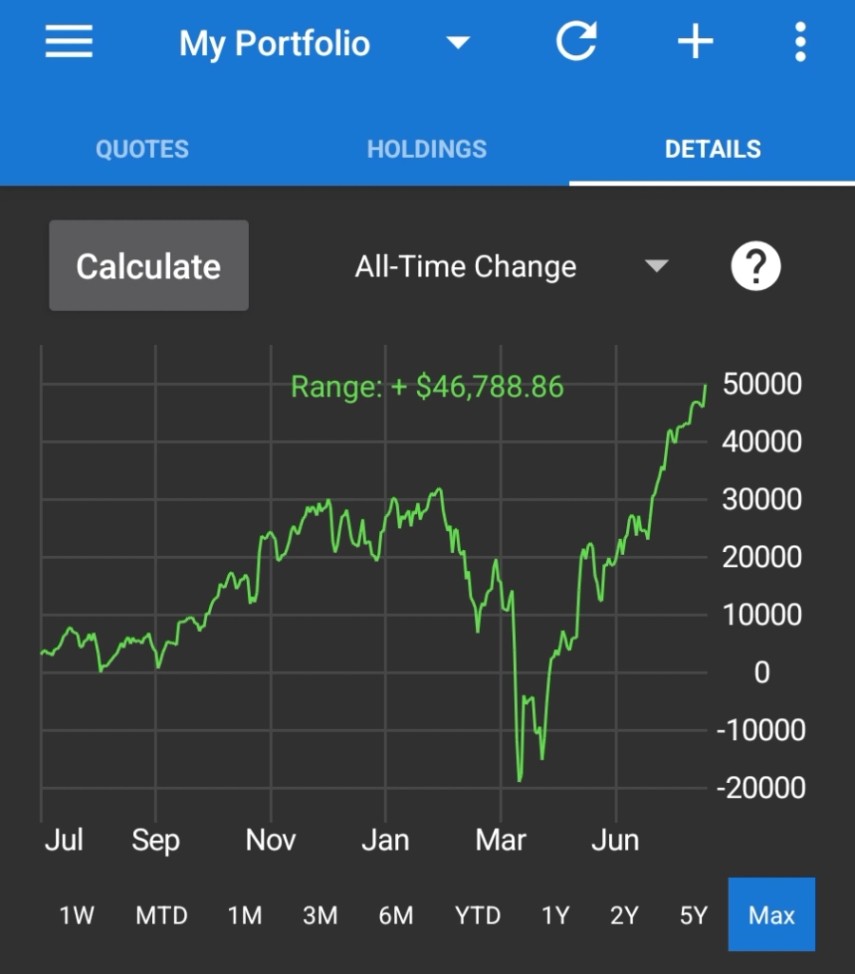
Task: Tap the plus add icon
Action: pos(695,42)
